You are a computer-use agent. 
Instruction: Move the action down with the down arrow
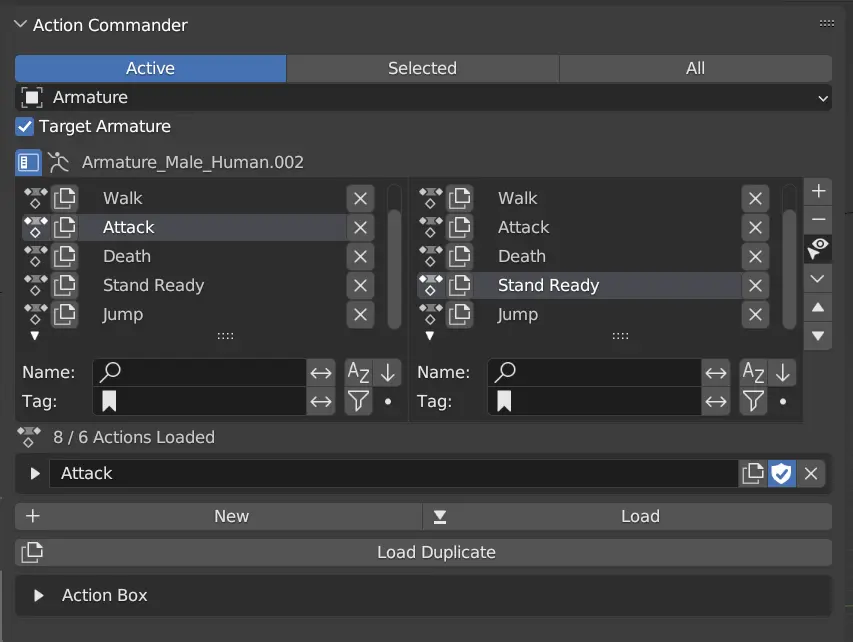click(x=818, y=336)
